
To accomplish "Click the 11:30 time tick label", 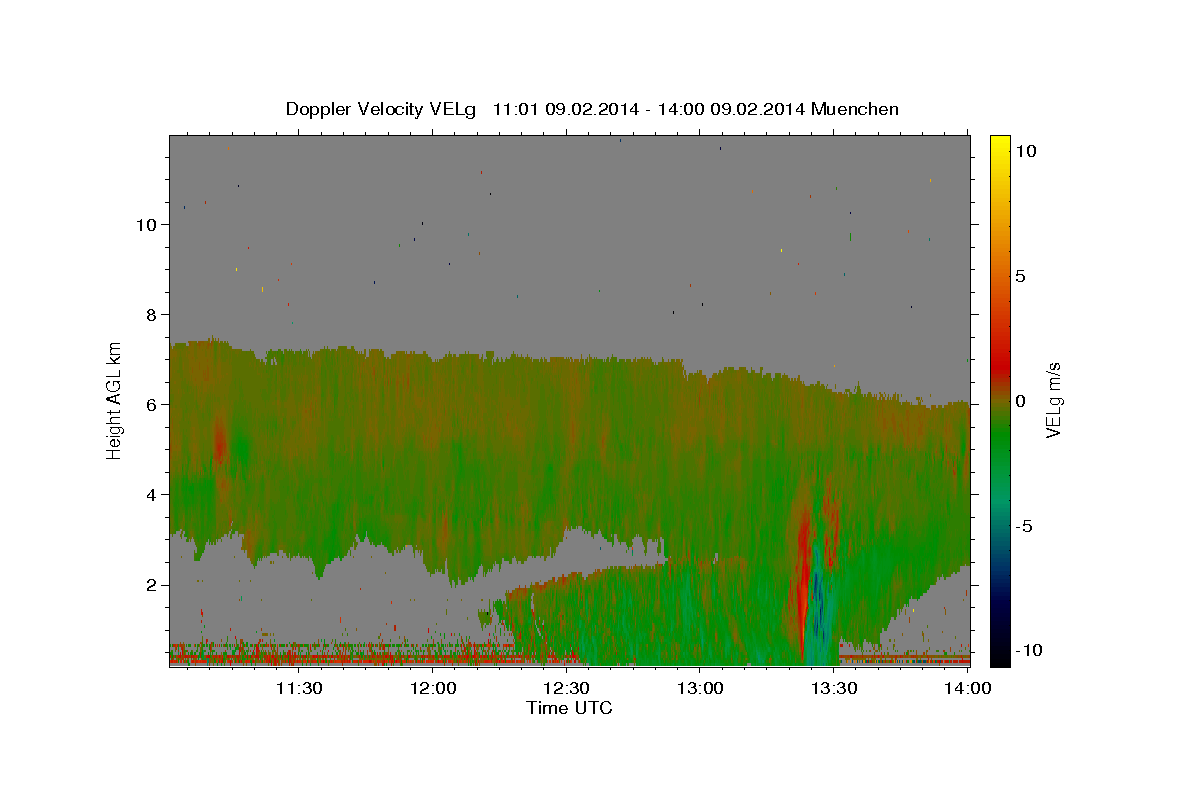I will point(299,688).
